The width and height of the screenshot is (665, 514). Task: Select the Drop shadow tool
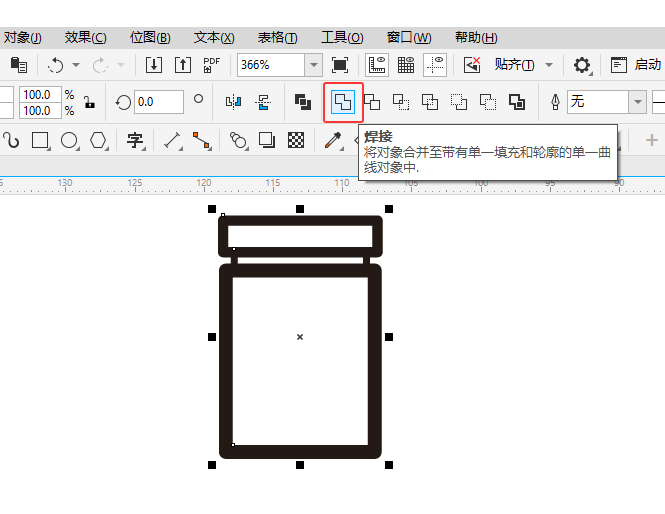tap(267, 140)
